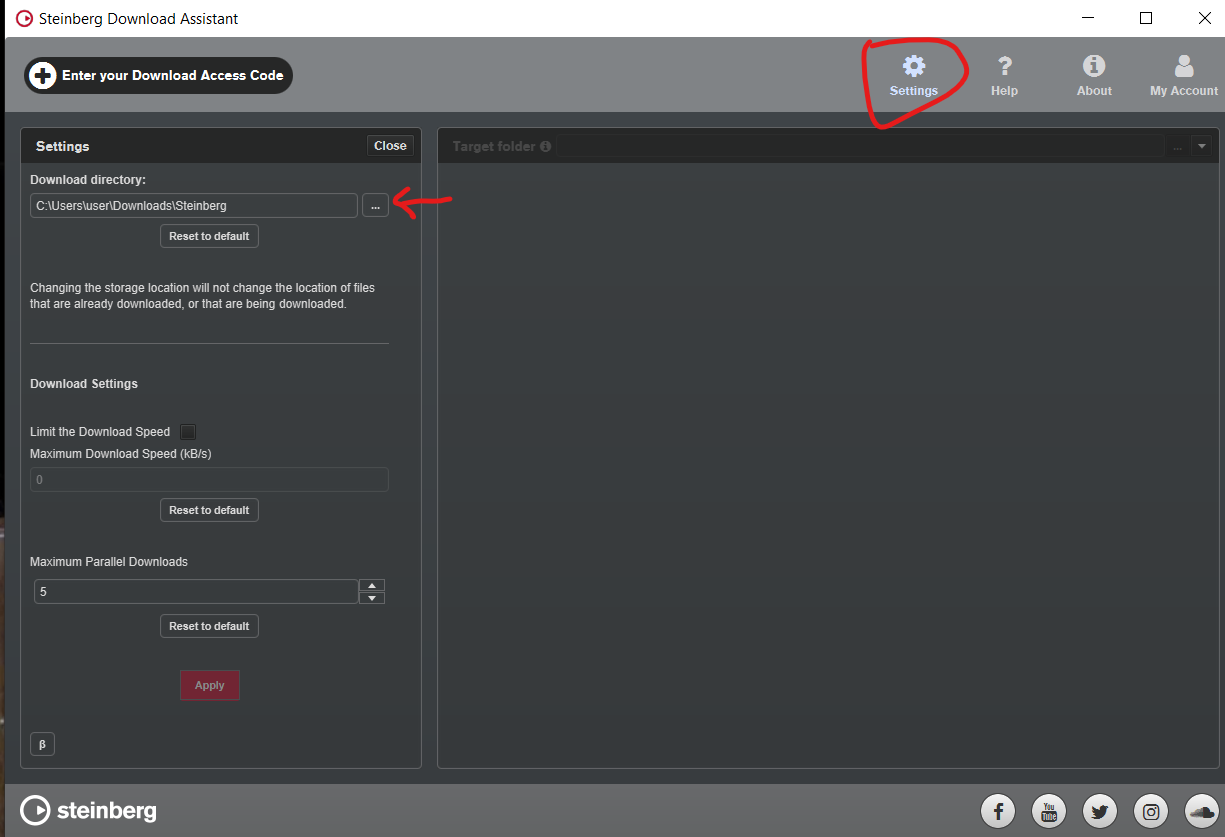Enable the Limit the Download Speed checkbox
Viewport: 1225px width, 837px height.
click(188, 432)
